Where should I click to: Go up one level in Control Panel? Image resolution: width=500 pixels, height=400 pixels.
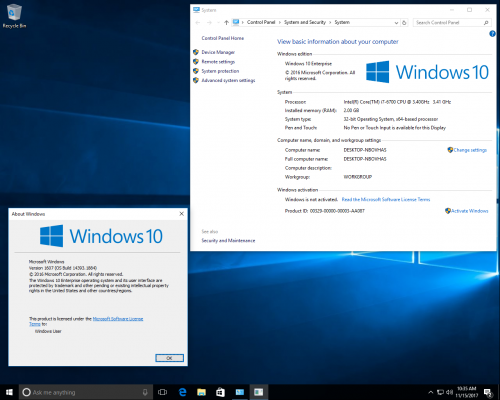[227, 23]
